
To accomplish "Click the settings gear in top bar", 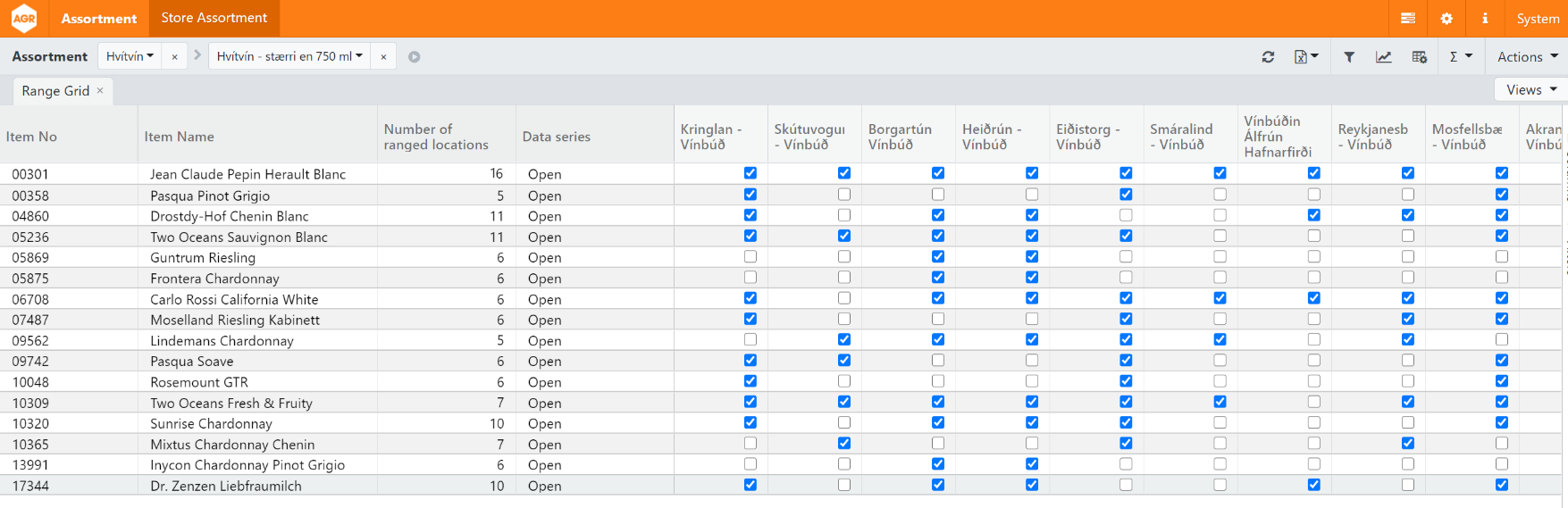I will pos(1446,19).
